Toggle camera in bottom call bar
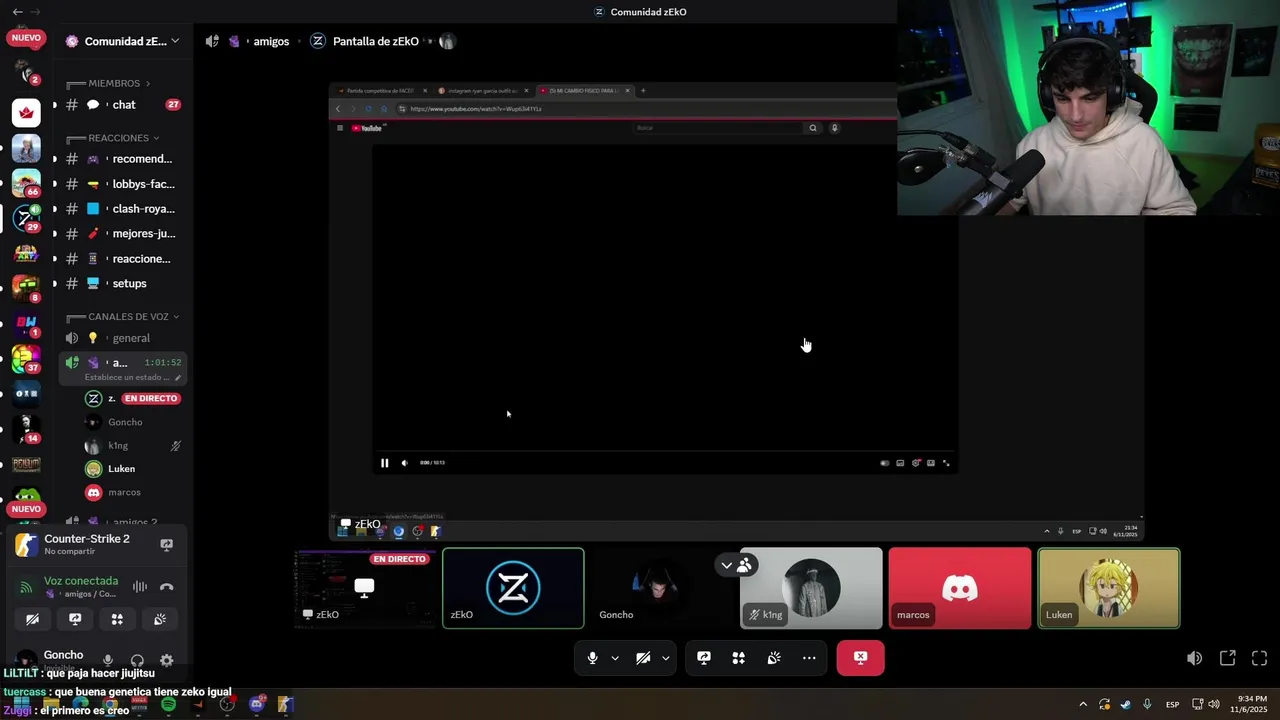The height and width of the screenshot is (720, 1280). click(643, 658)
